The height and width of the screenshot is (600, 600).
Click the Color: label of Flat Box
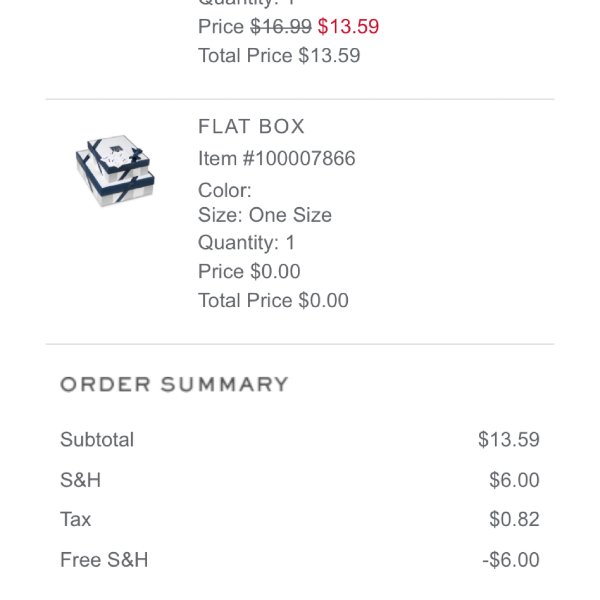[x=225, y=190]
